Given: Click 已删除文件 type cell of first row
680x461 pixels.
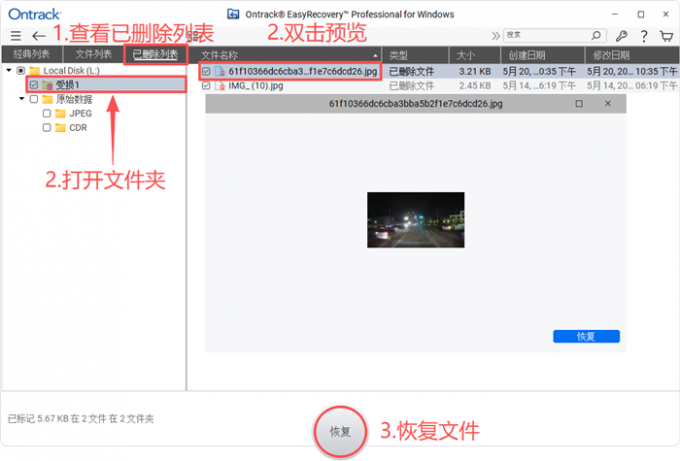Looking at the screenshot, I should point(411,72).
